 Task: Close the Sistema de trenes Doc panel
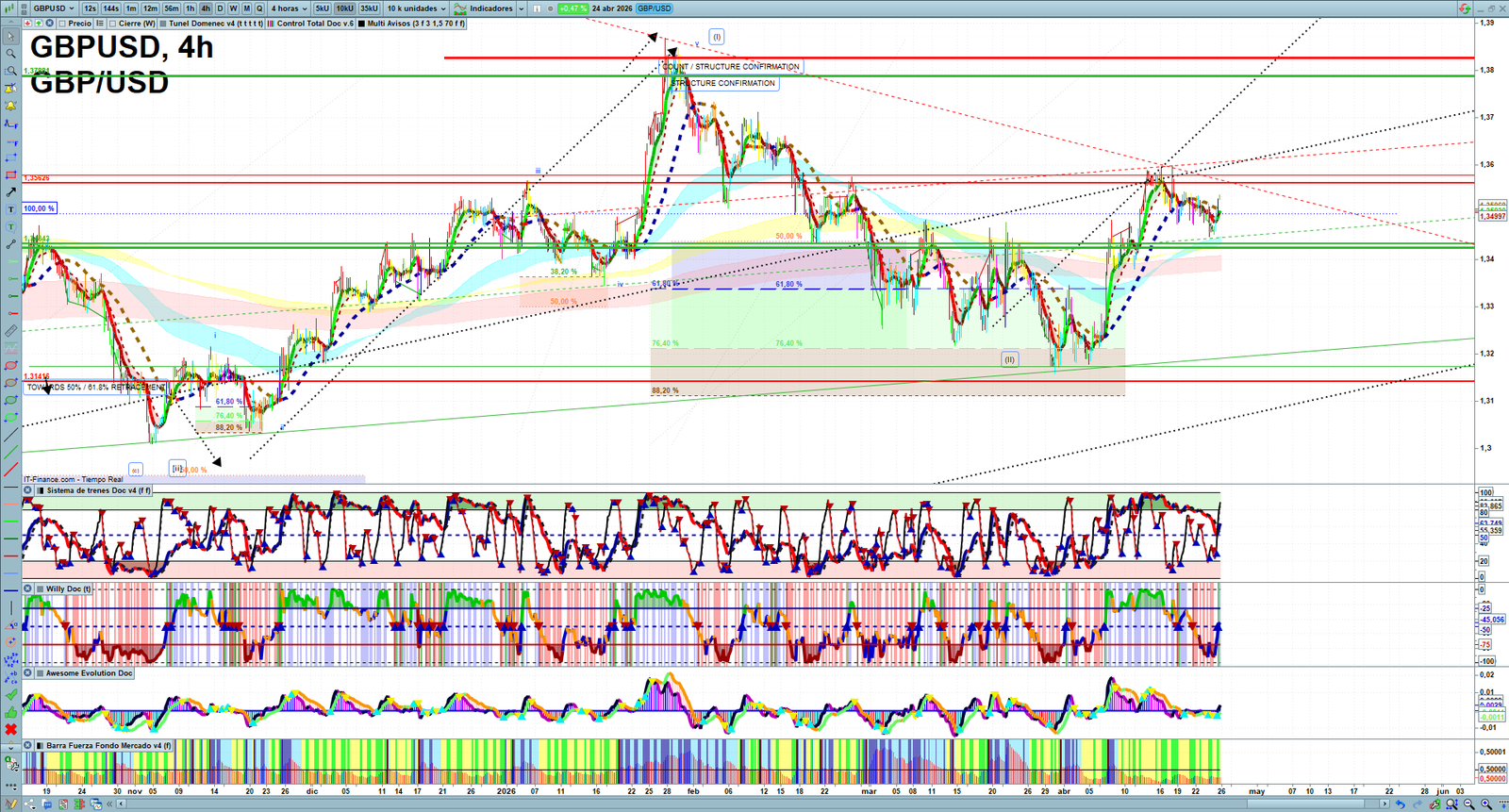(28, 490)
